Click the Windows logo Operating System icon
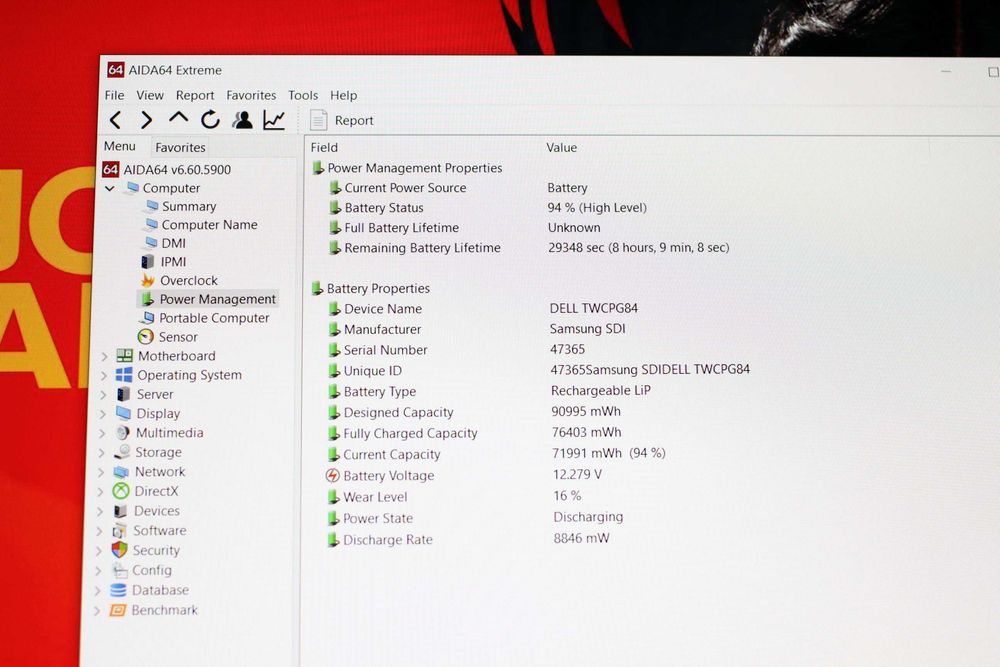Screen dimensions: 1000x667 [x=124, y=375]
